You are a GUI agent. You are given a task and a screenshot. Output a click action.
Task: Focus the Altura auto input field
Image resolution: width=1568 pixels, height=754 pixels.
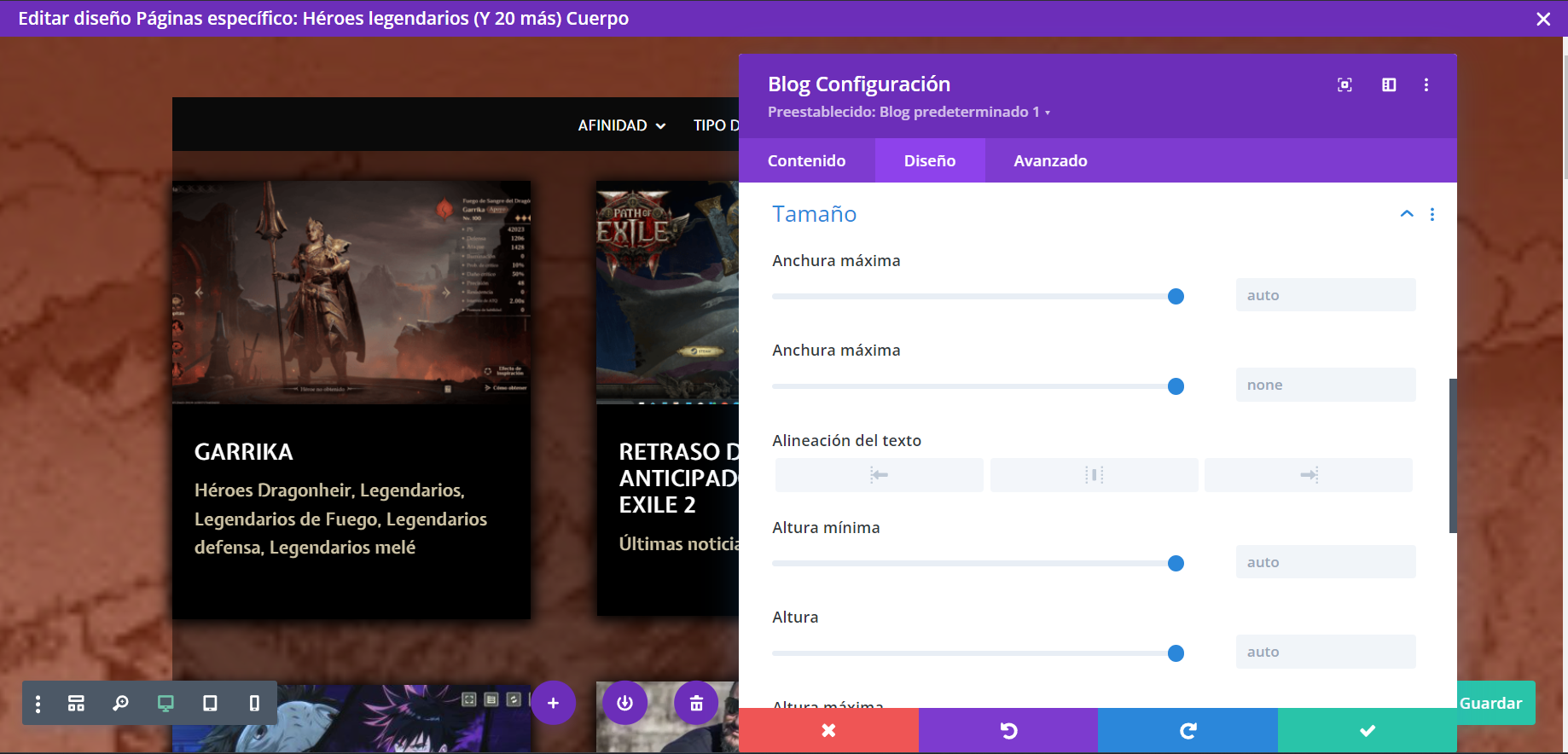(1326, 652)
